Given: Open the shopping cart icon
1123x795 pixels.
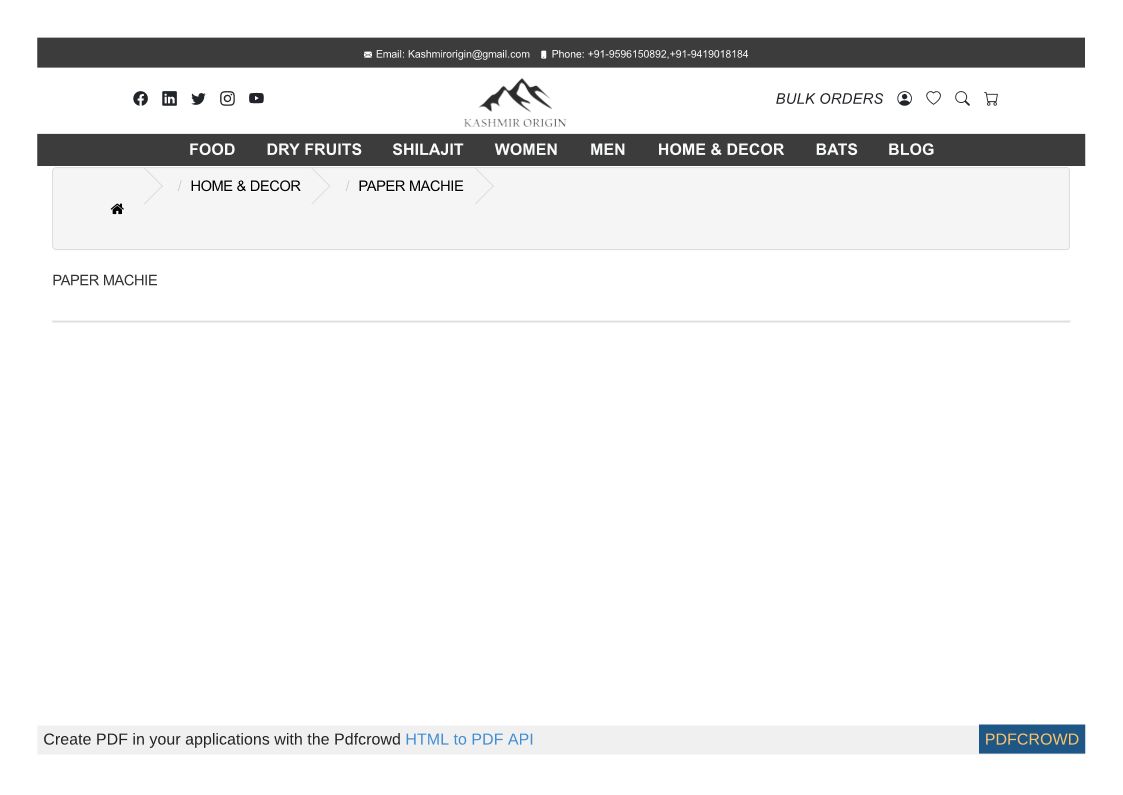Looking at the screenshot, I should pyautogui.click(x=991, y=98).
